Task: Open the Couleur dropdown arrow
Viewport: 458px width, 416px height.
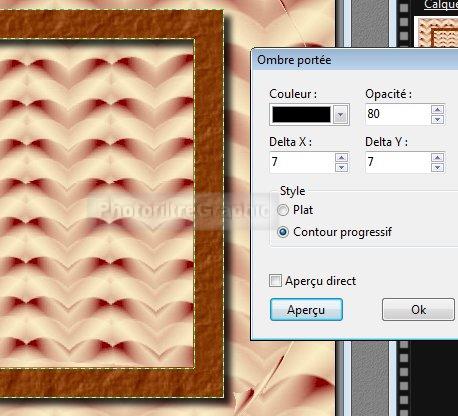Action: pyautogui.click(x=340, y=115)
